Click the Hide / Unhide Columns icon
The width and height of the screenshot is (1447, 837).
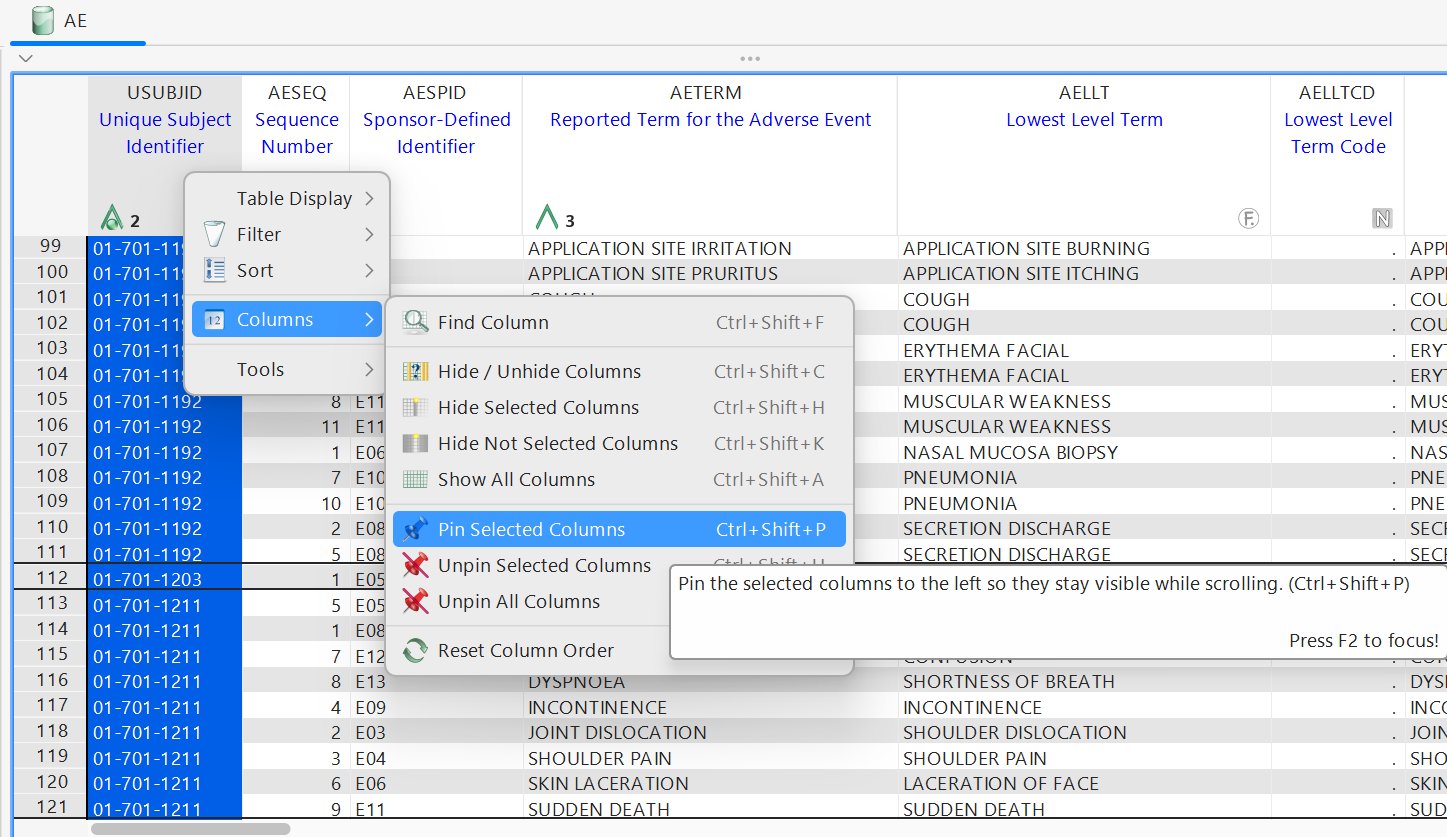pyautogui.click(x=415, y=372)
